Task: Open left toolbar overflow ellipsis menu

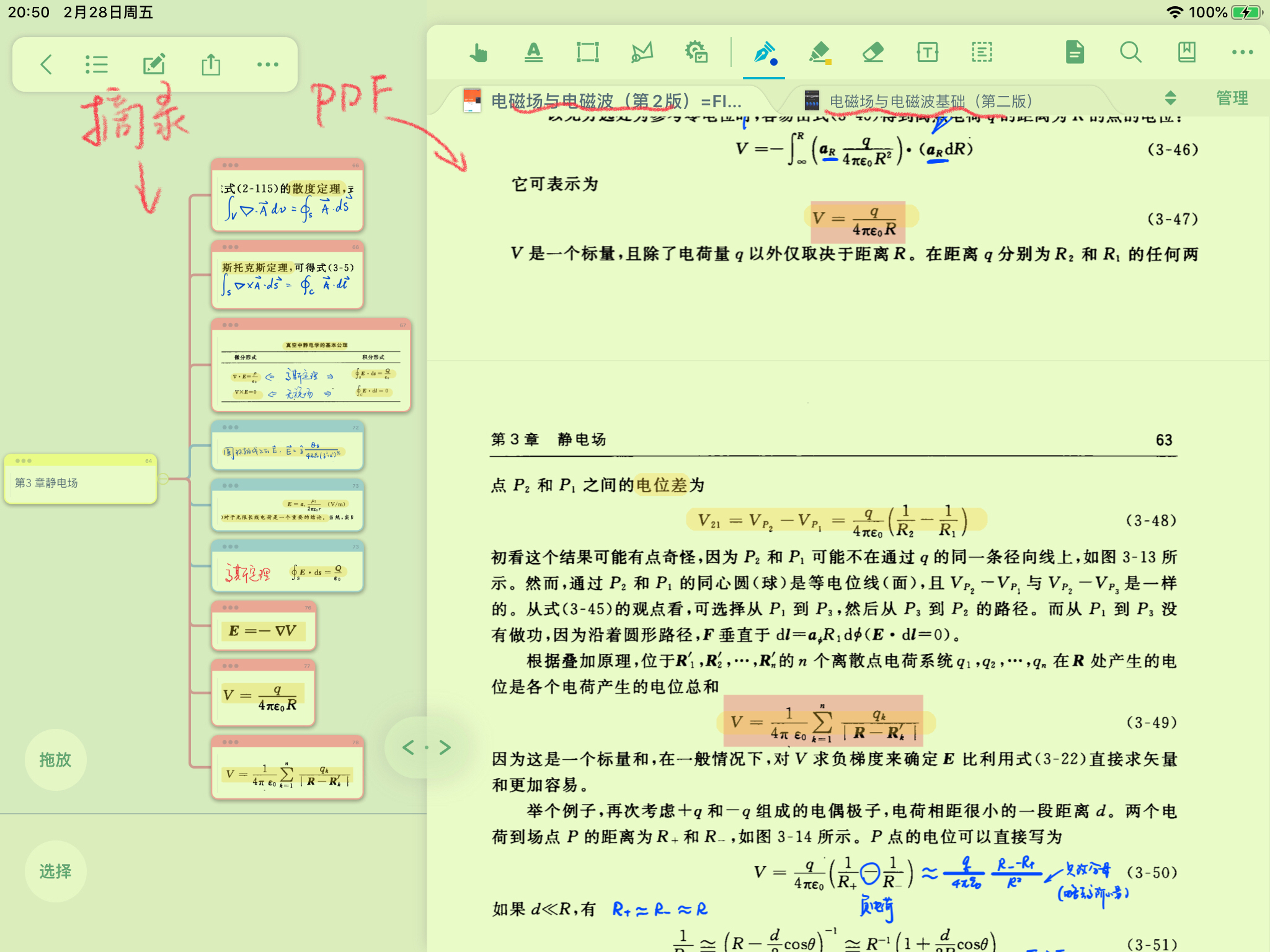Action: click(x=267, y=64)
